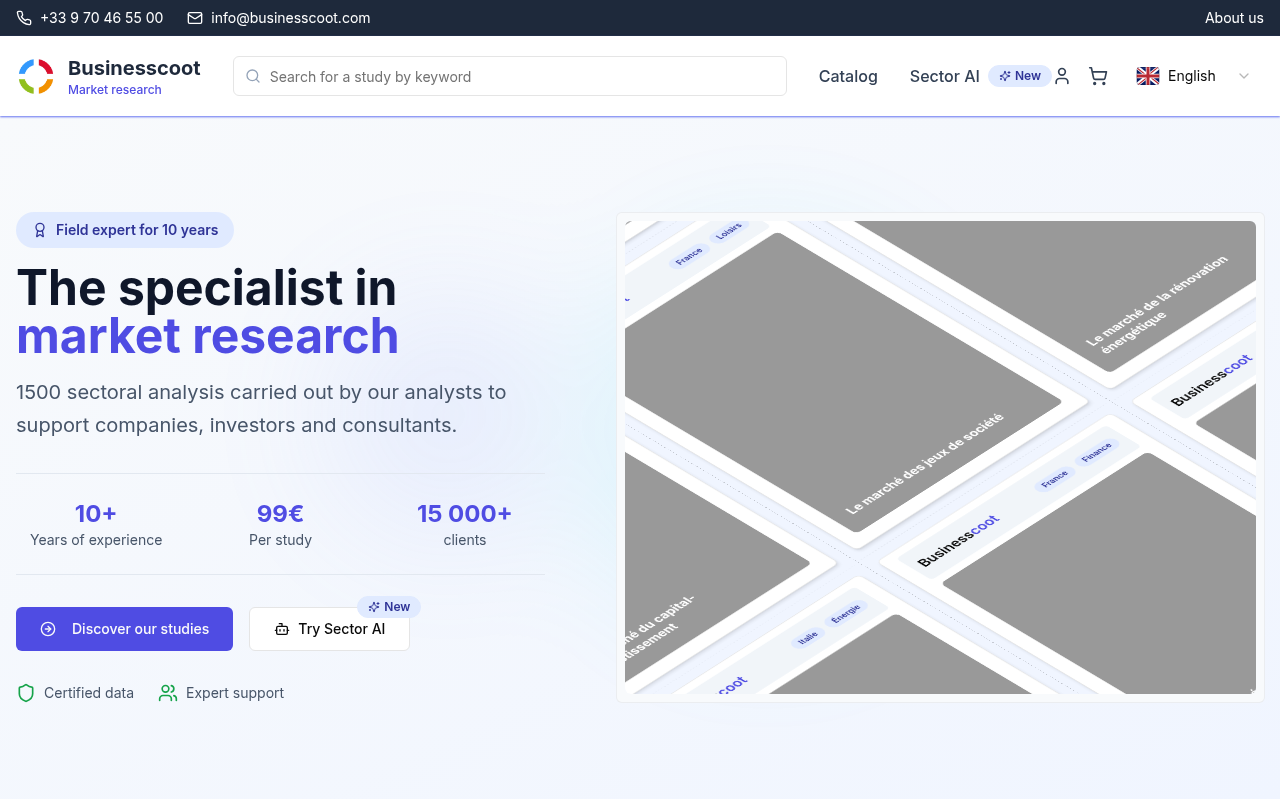The height and width of the screenshot is (800, 1280).
Task: Open the Sector AI menu item
Action: pos(945,76)
